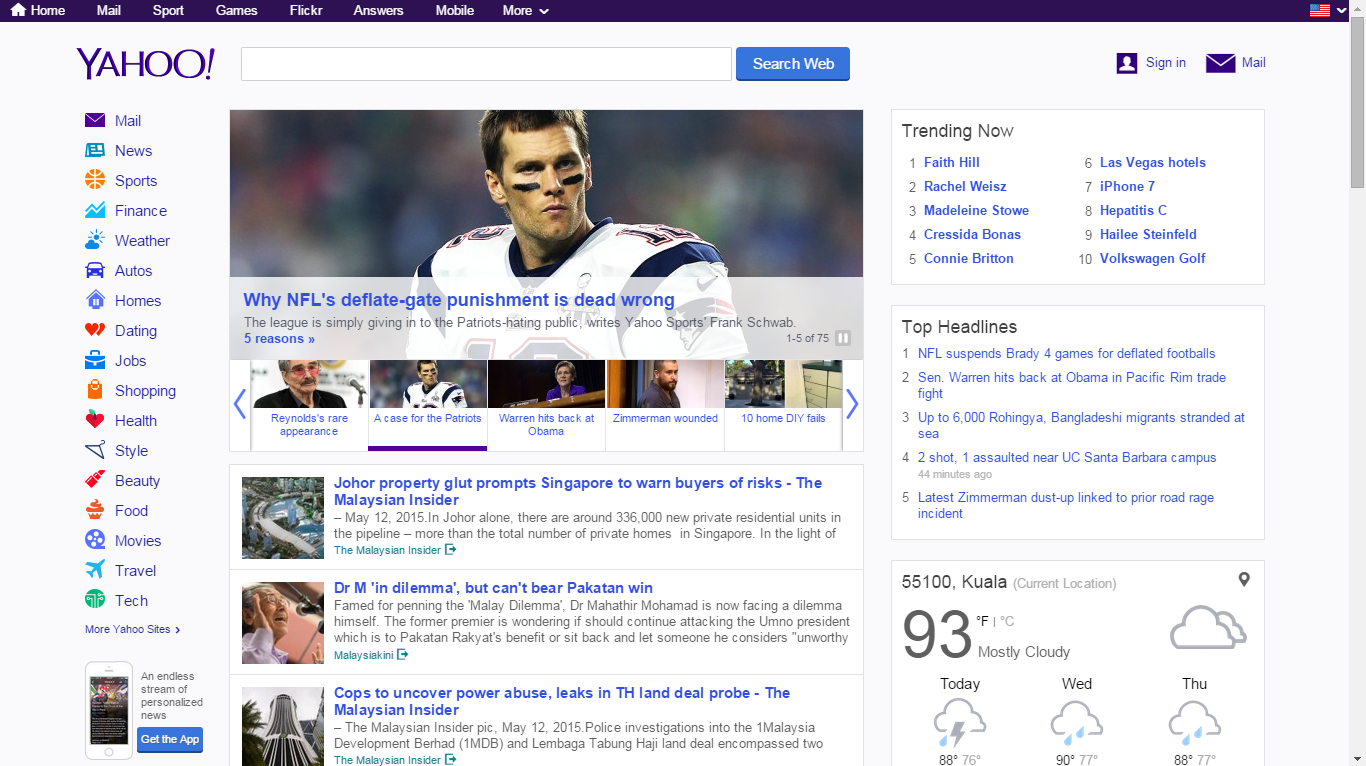
Task: Click the Travel airplane icon
Action: [95, 570]
